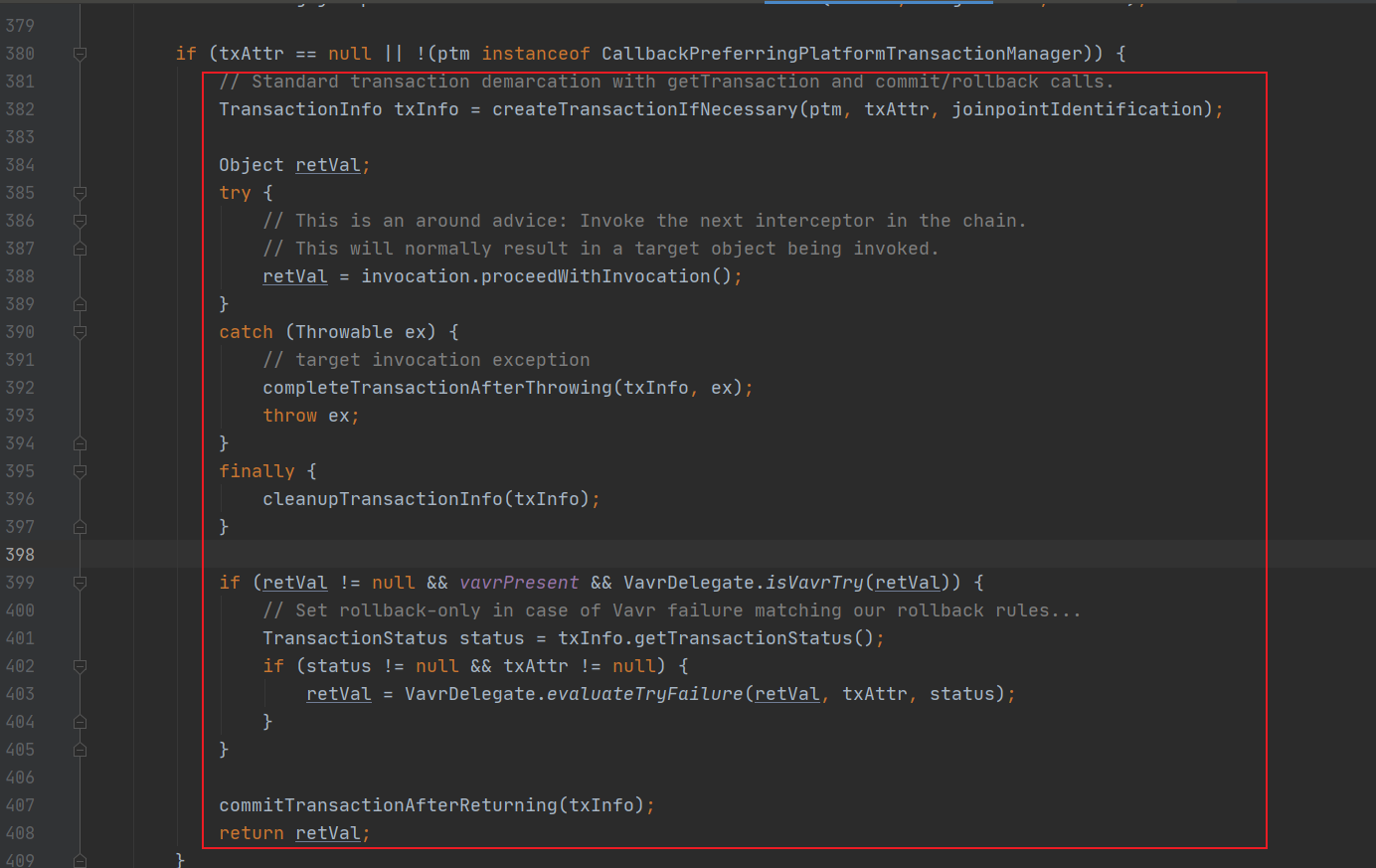
Task: Collapse the finally block at line 395
Action: coord(81,471)
